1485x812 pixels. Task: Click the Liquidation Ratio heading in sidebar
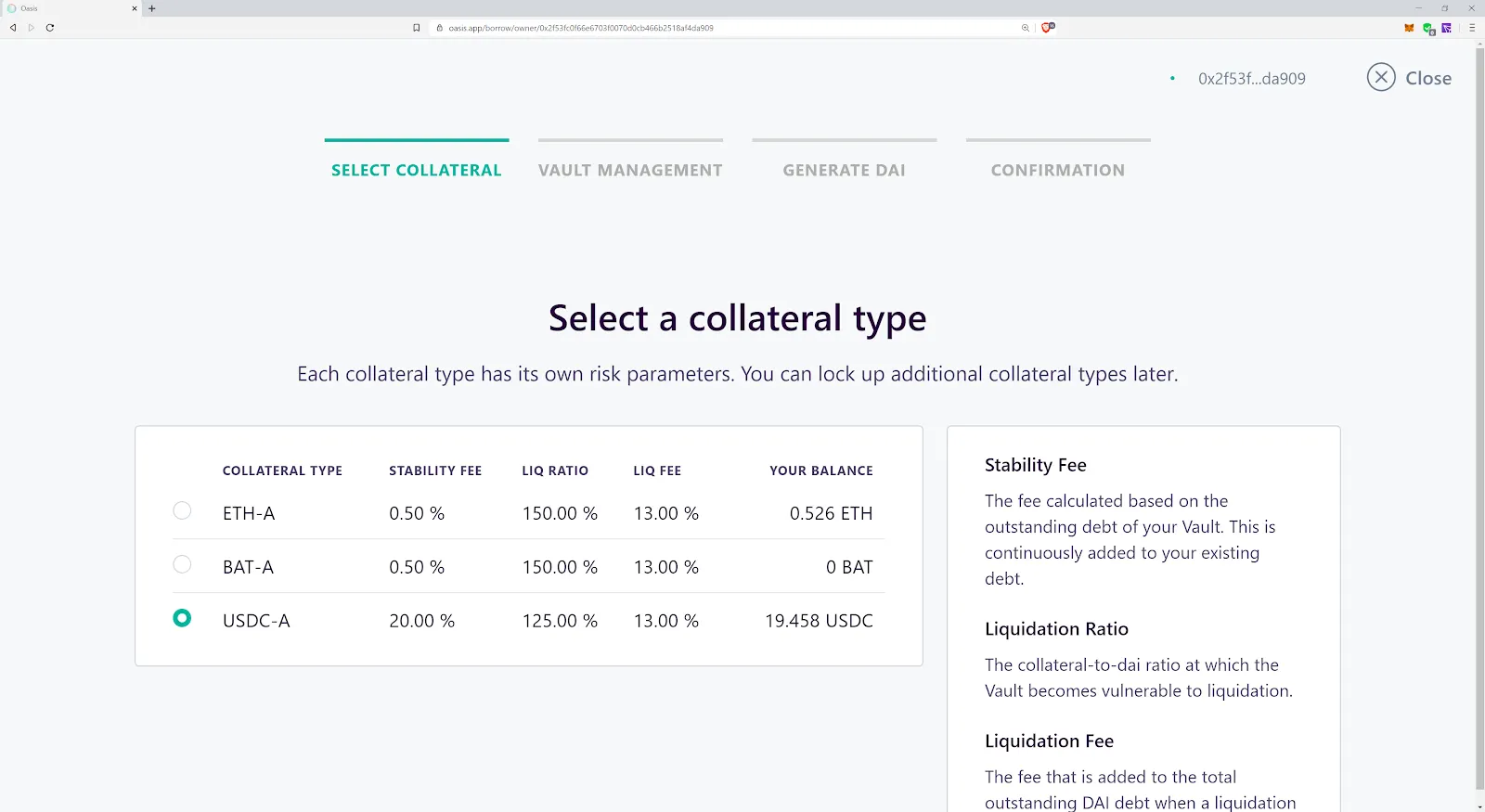(x=1056, y=629)
